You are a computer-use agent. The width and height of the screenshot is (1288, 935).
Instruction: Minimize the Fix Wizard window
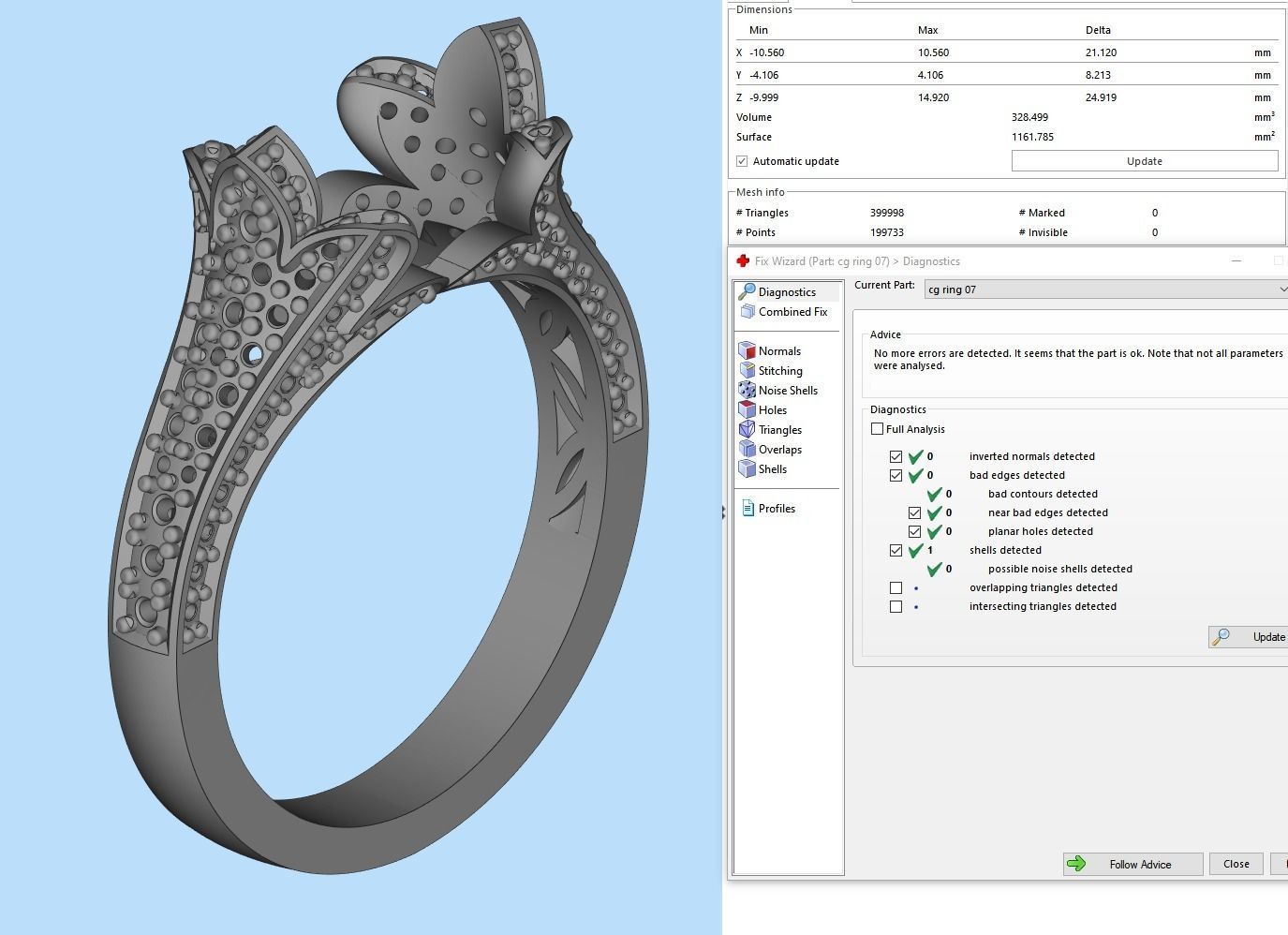(x=1236, y=260)
